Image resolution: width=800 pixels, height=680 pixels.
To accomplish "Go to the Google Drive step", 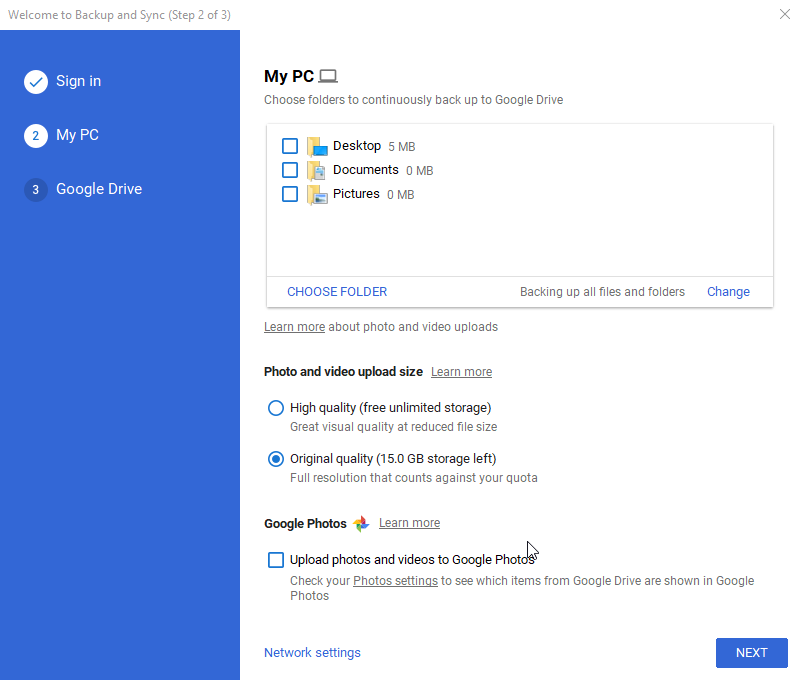I will point(99,189).
